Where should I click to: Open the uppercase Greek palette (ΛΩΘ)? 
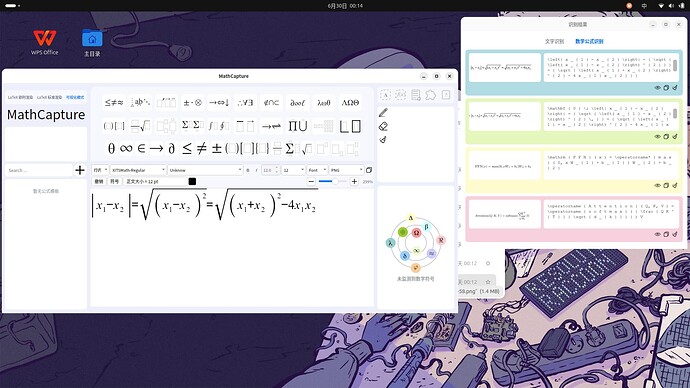pos(350,102)
